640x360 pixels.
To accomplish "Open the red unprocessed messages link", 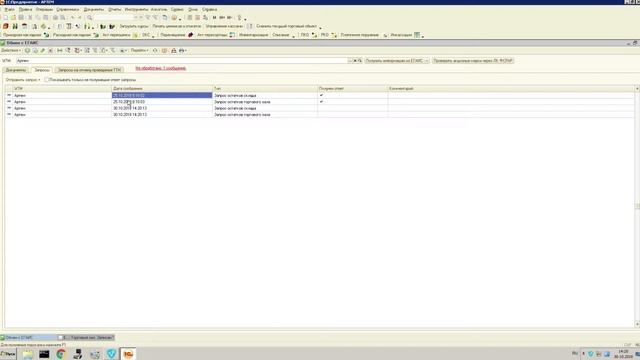I will coord(160,68).
